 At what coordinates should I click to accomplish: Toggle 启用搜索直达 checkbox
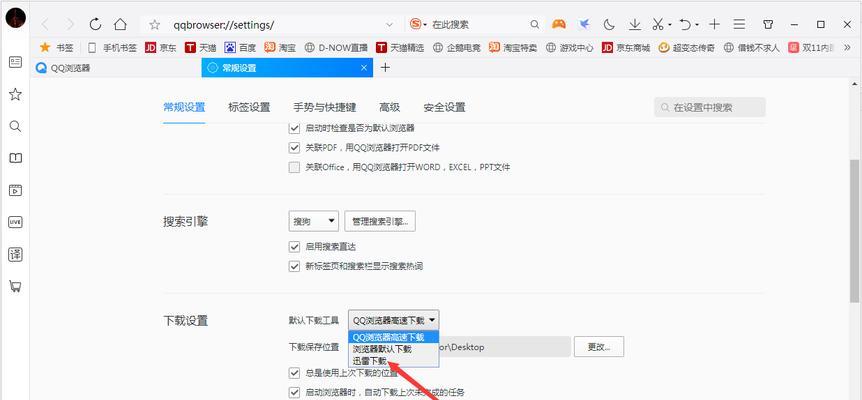pos(294,247)
